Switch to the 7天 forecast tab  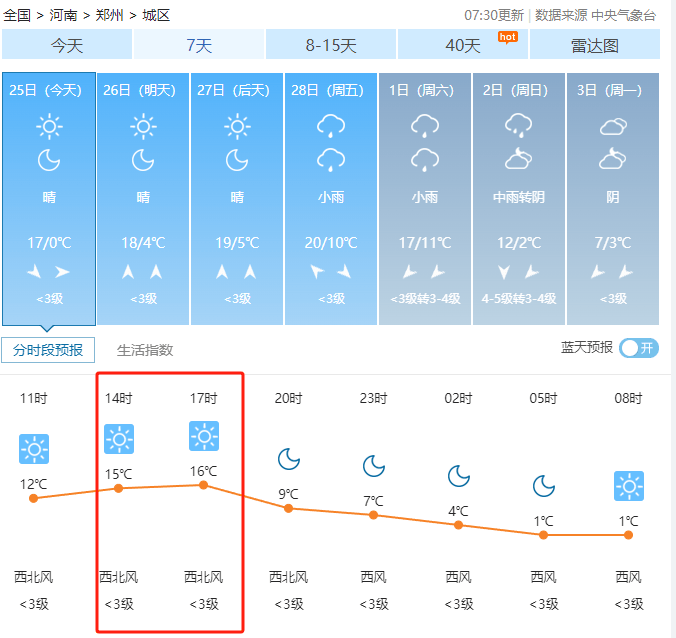[199, 44]
